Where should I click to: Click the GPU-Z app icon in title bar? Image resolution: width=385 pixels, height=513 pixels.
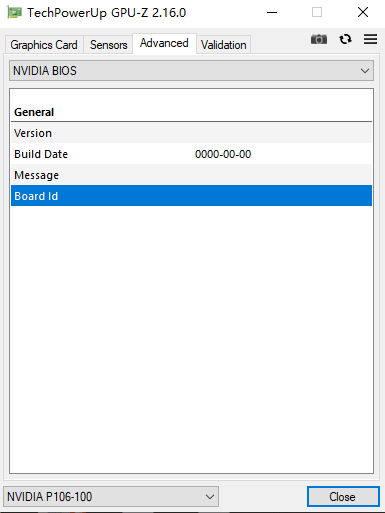pyautogui.click(x=14, y=13)
